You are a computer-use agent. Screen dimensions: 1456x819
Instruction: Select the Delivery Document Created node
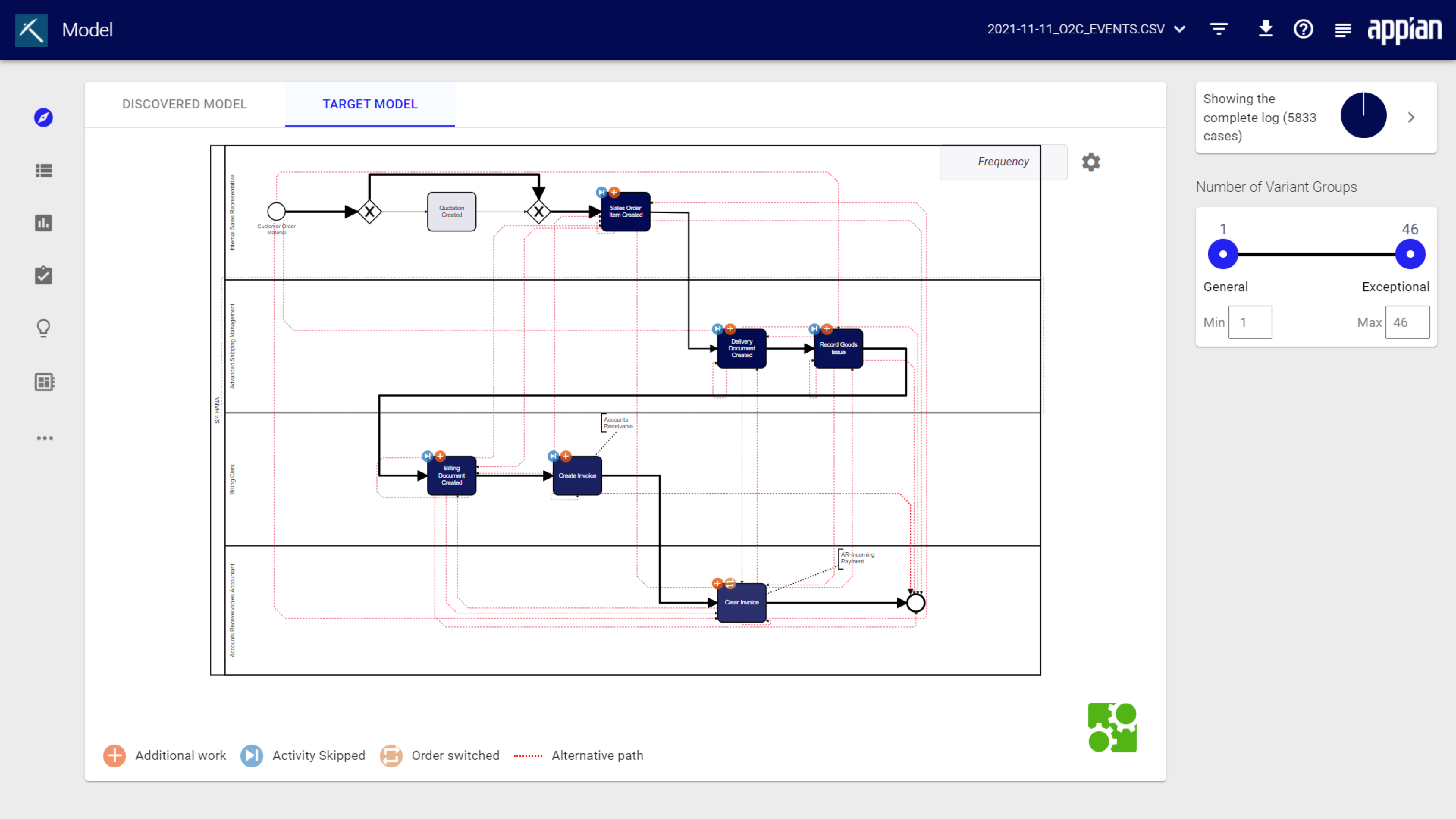pyautogui.click(x=741, y=348)
